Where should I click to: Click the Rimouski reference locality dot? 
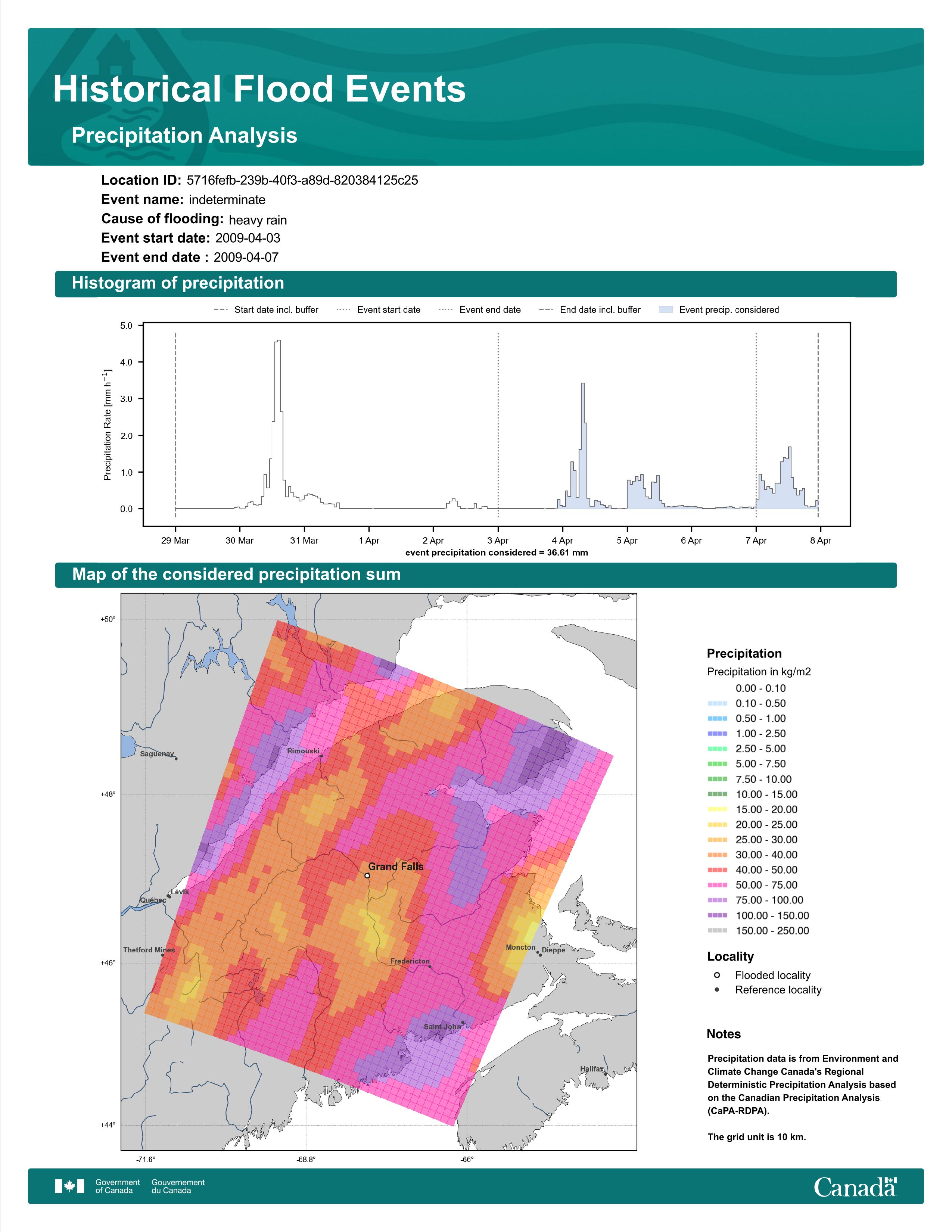click(x=321, y=756)
